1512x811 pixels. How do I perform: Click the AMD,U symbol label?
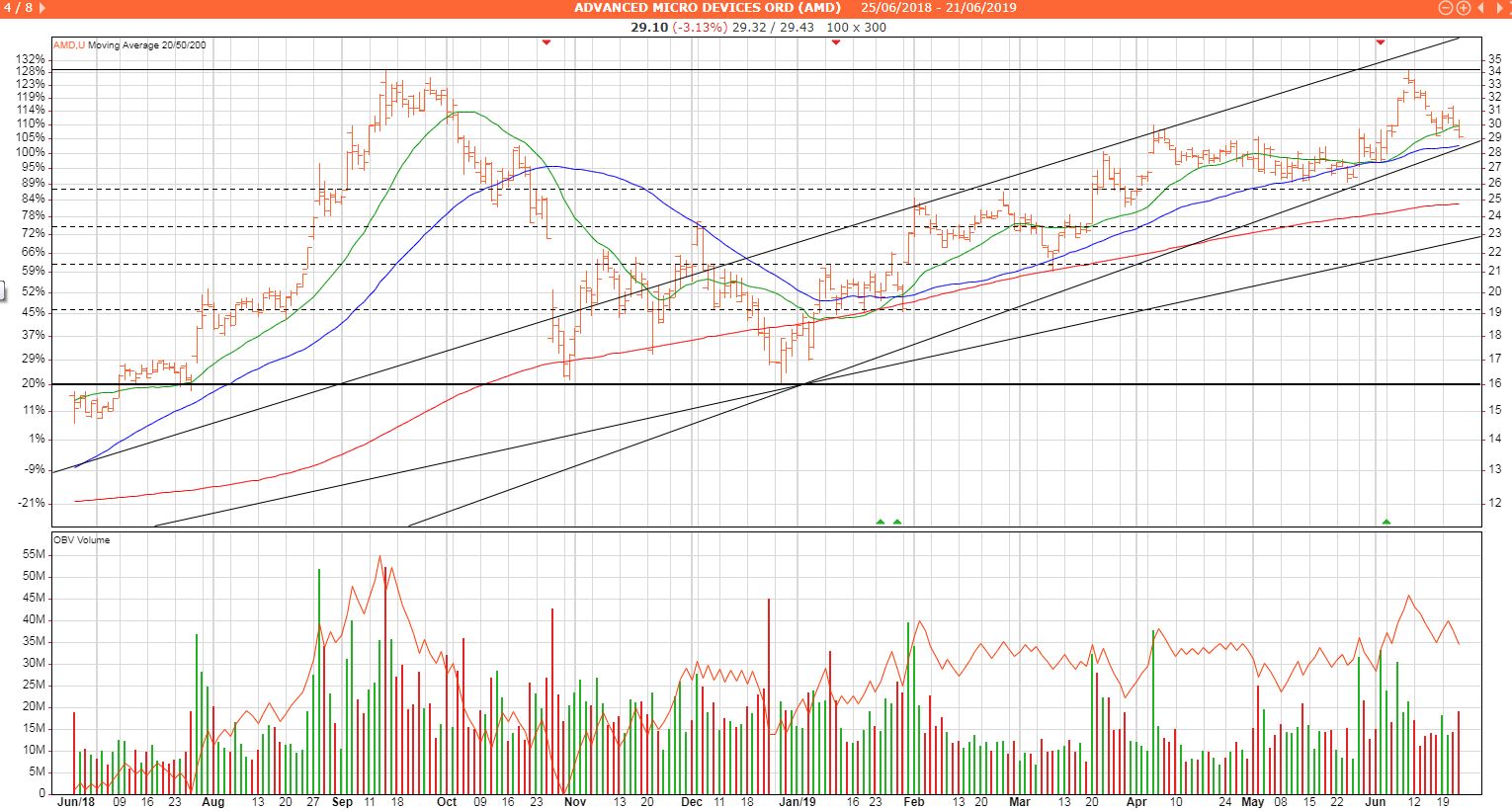point(69,45)
